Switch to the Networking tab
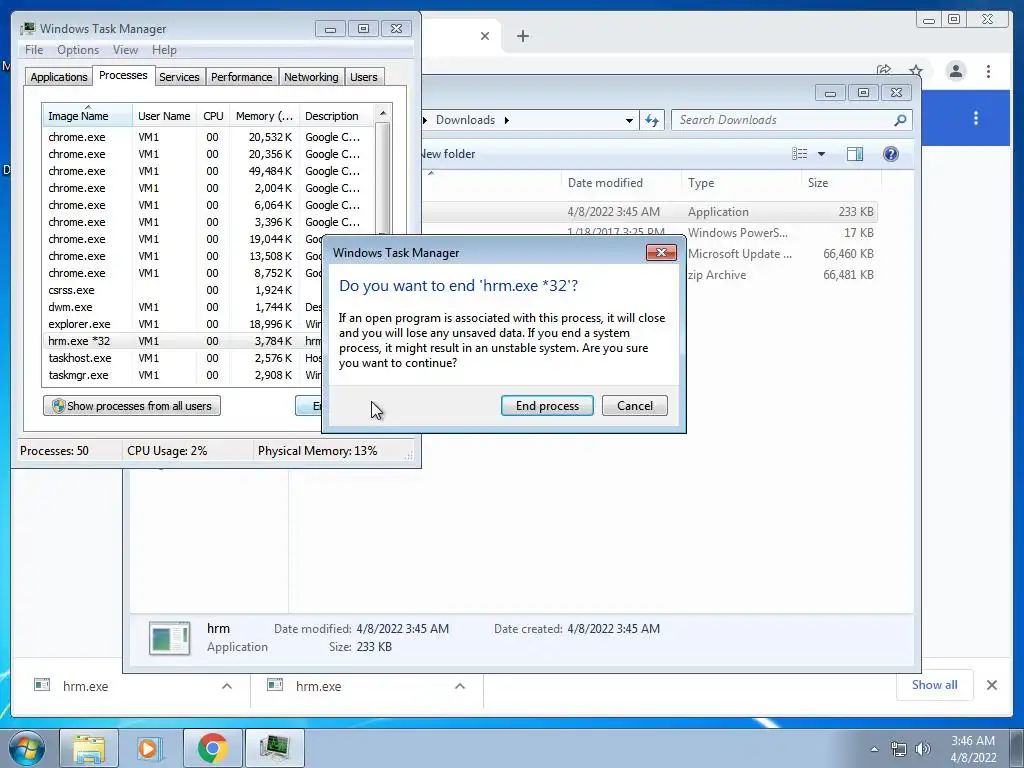The height and width of the screenshot is (768, 1024). [311, 77]
